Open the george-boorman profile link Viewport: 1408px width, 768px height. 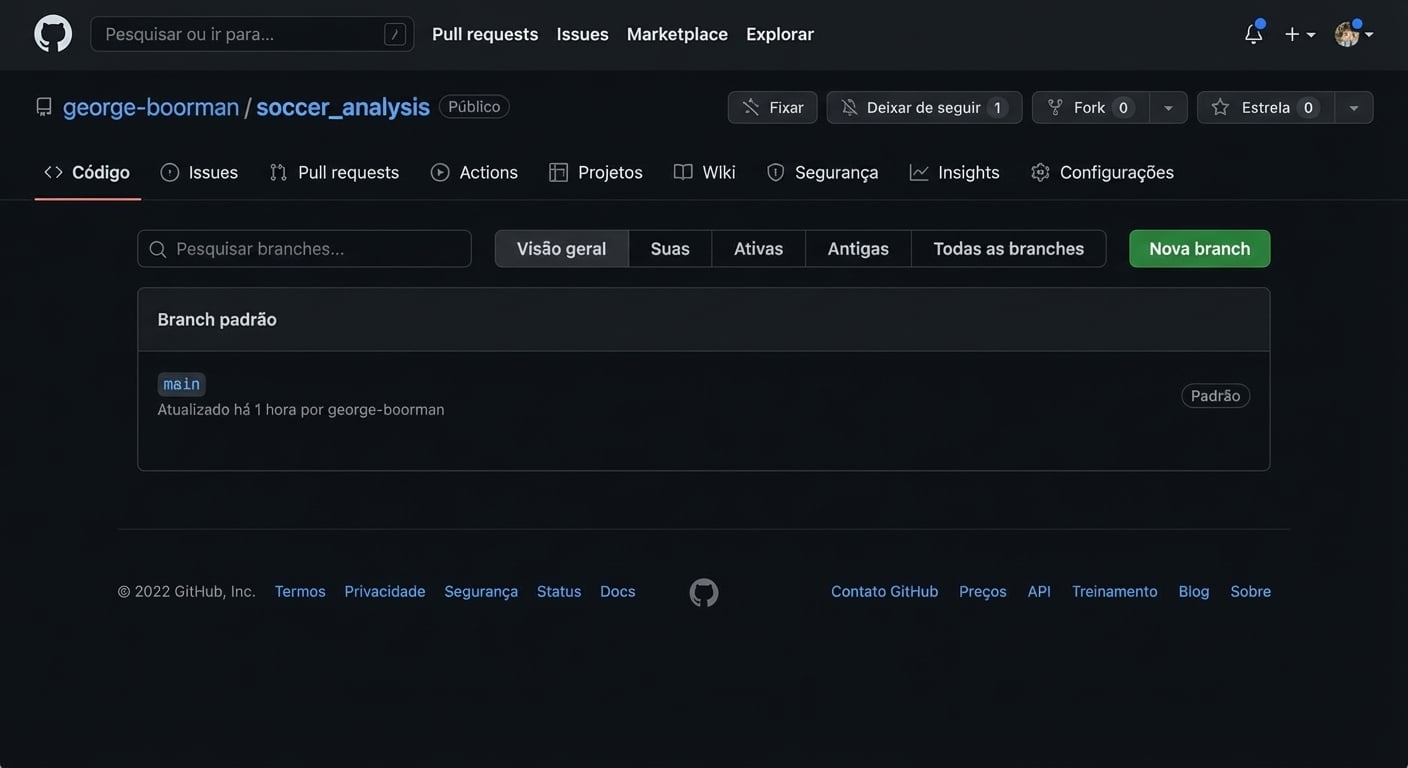tap(151, 107)
